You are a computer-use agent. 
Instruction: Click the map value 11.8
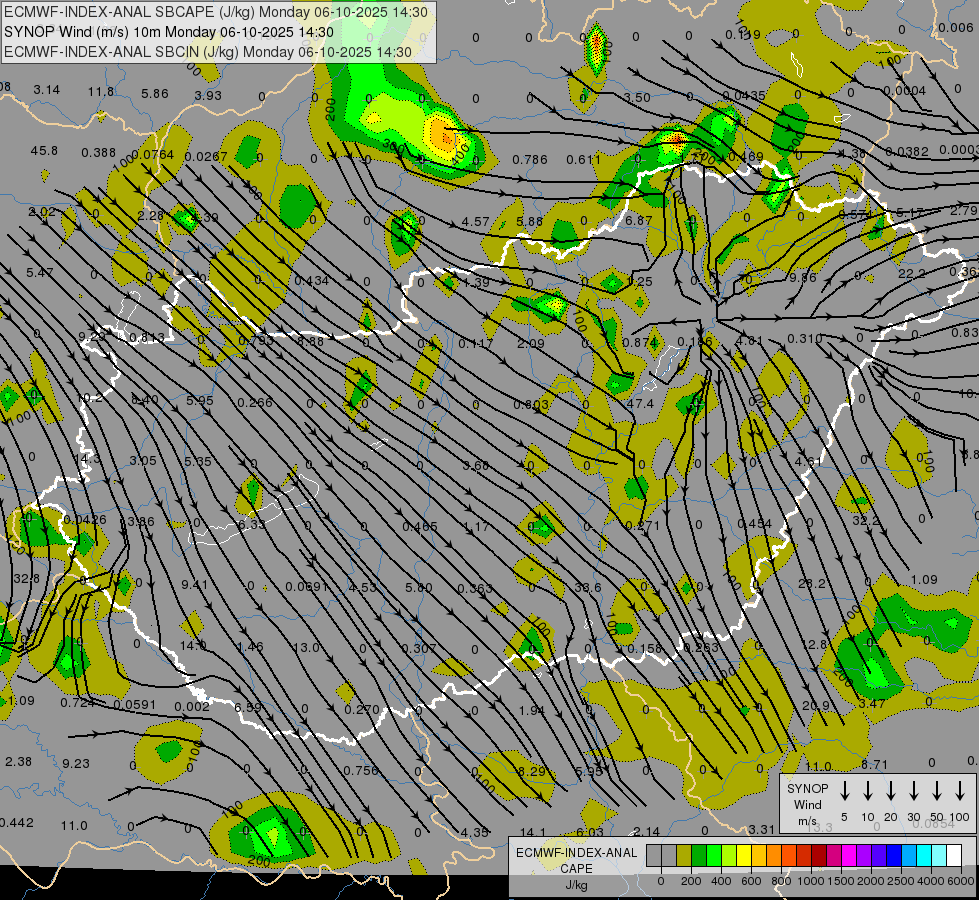pyautogui.click(x=101, y=92)
